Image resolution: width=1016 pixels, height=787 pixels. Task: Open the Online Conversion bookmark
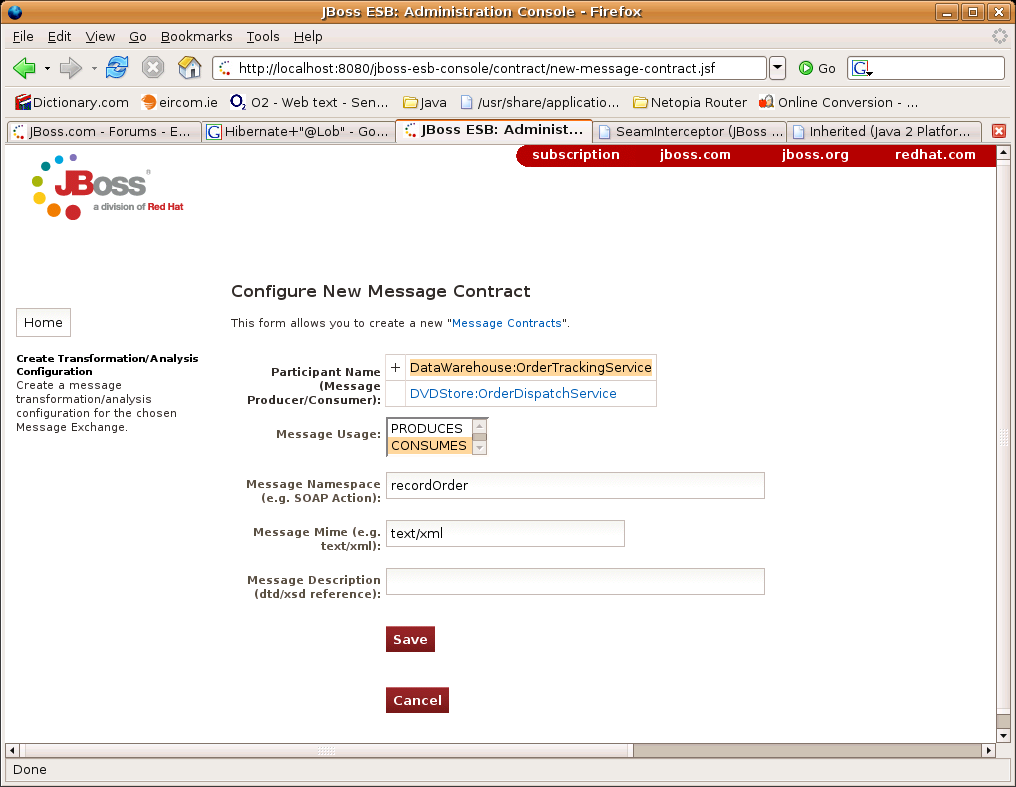click(838, 102)
